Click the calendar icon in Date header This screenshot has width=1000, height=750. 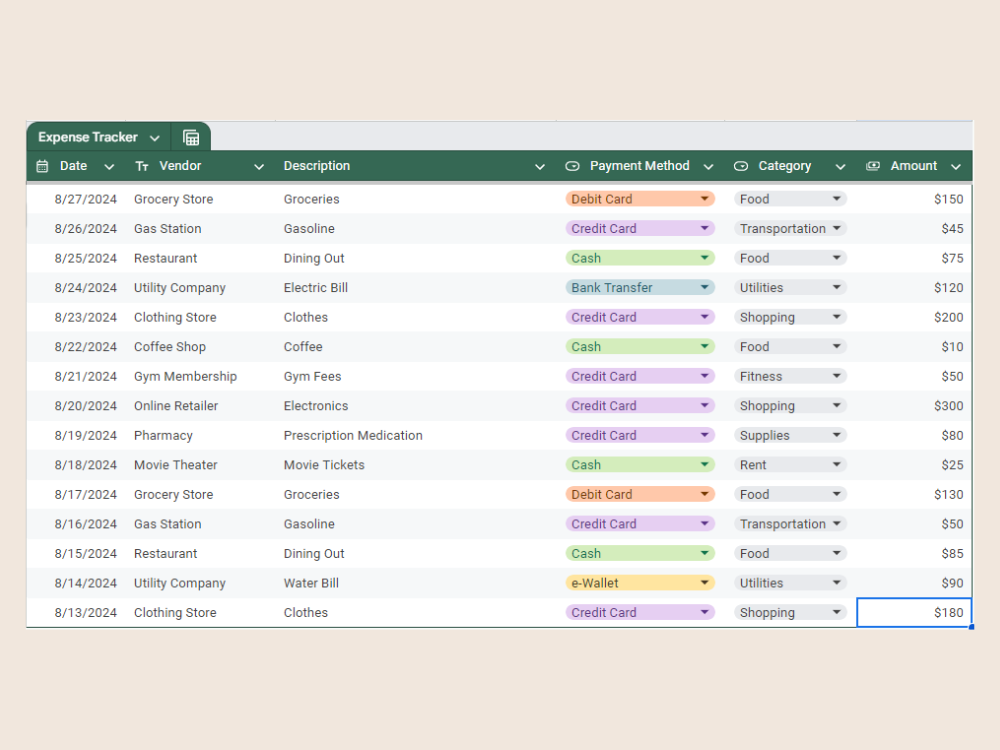42,166
